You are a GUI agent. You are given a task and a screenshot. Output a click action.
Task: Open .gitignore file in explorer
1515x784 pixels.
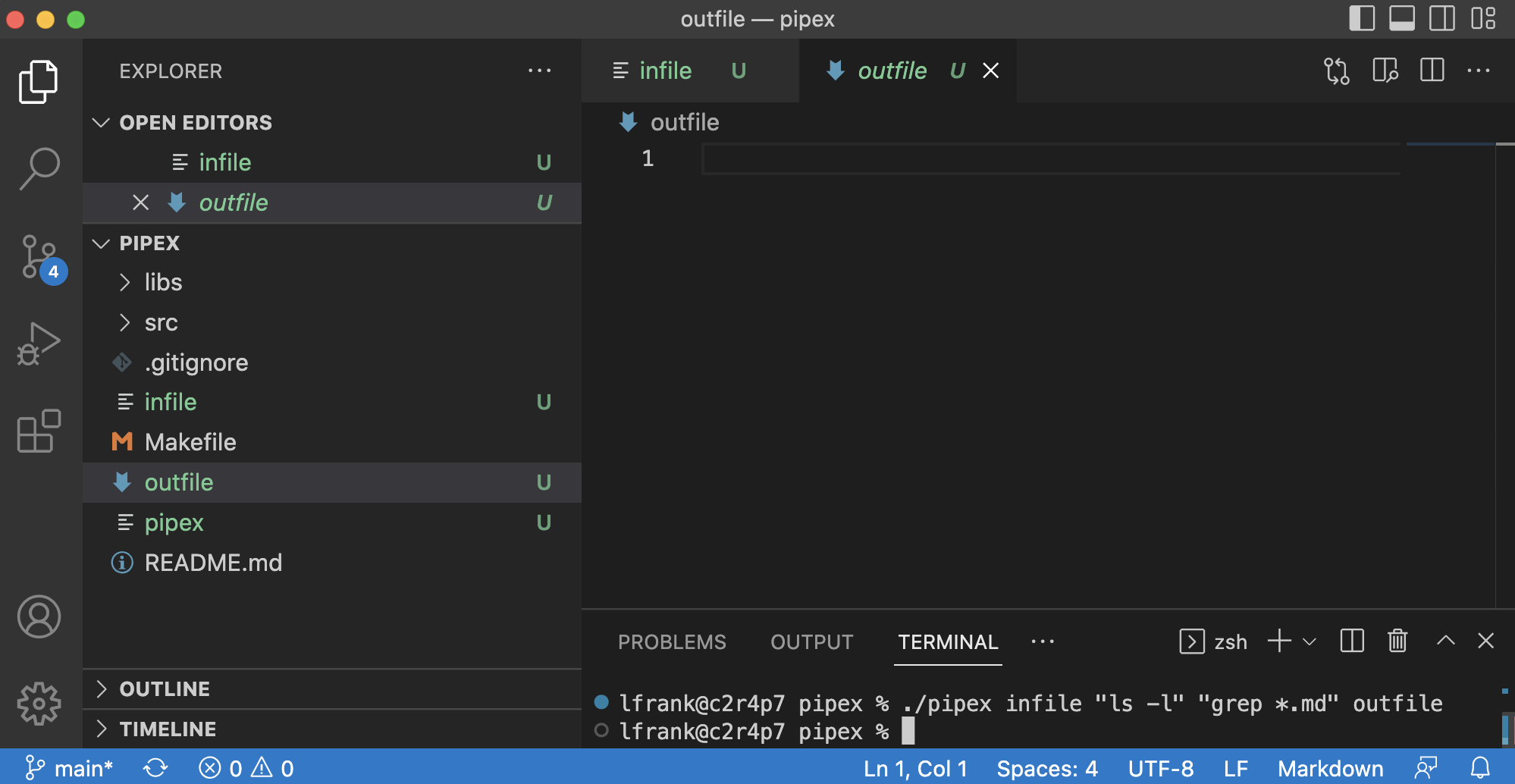(x=332, y=362)
